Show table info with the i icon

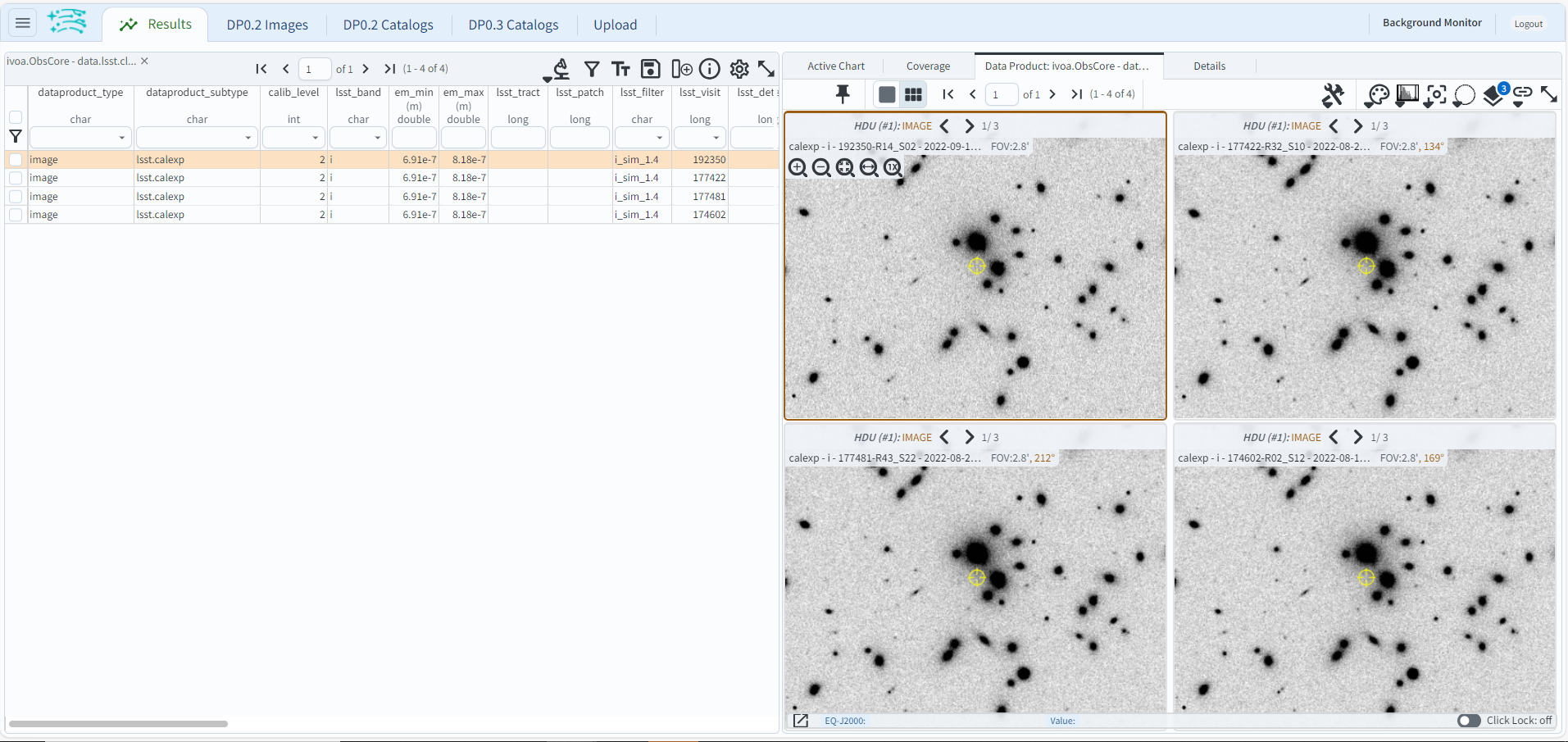click(710, 69)
